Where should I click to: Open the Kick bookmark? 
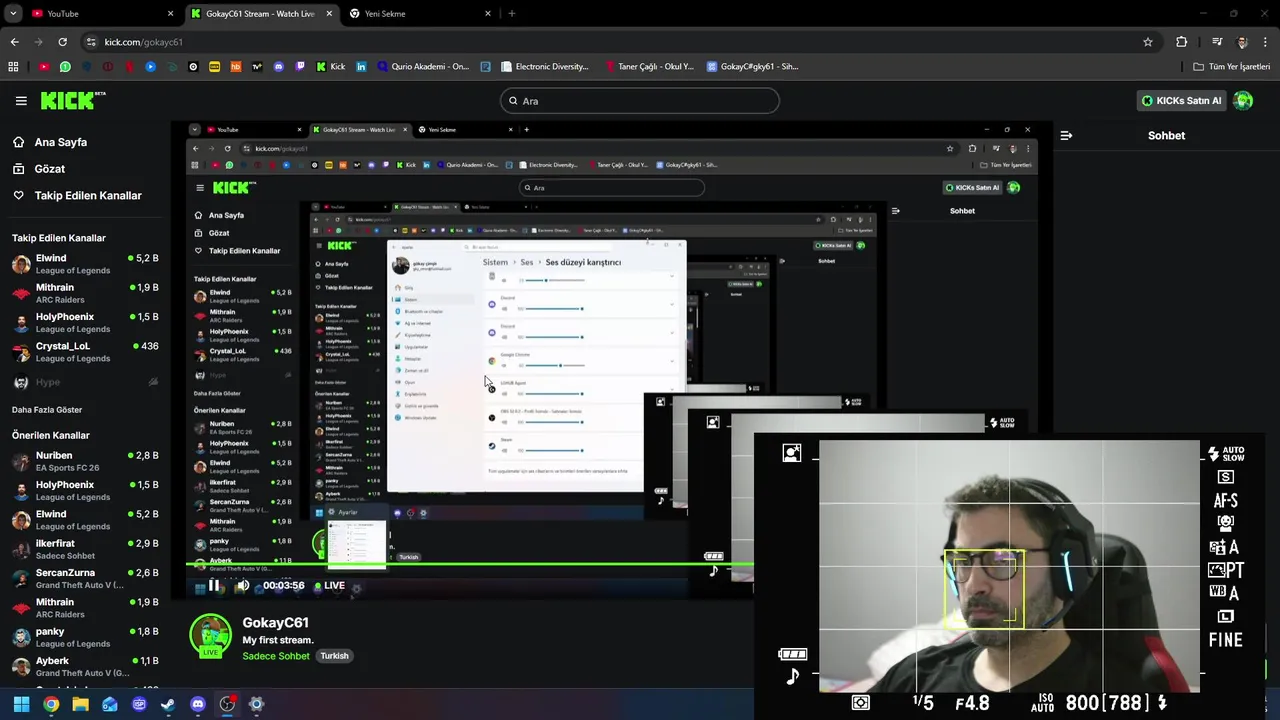331,67
